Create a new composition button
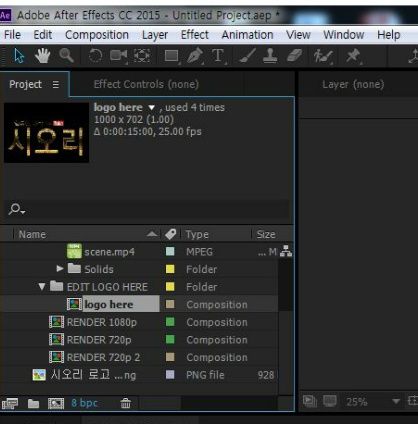418x424 pixels. point(56,404)
